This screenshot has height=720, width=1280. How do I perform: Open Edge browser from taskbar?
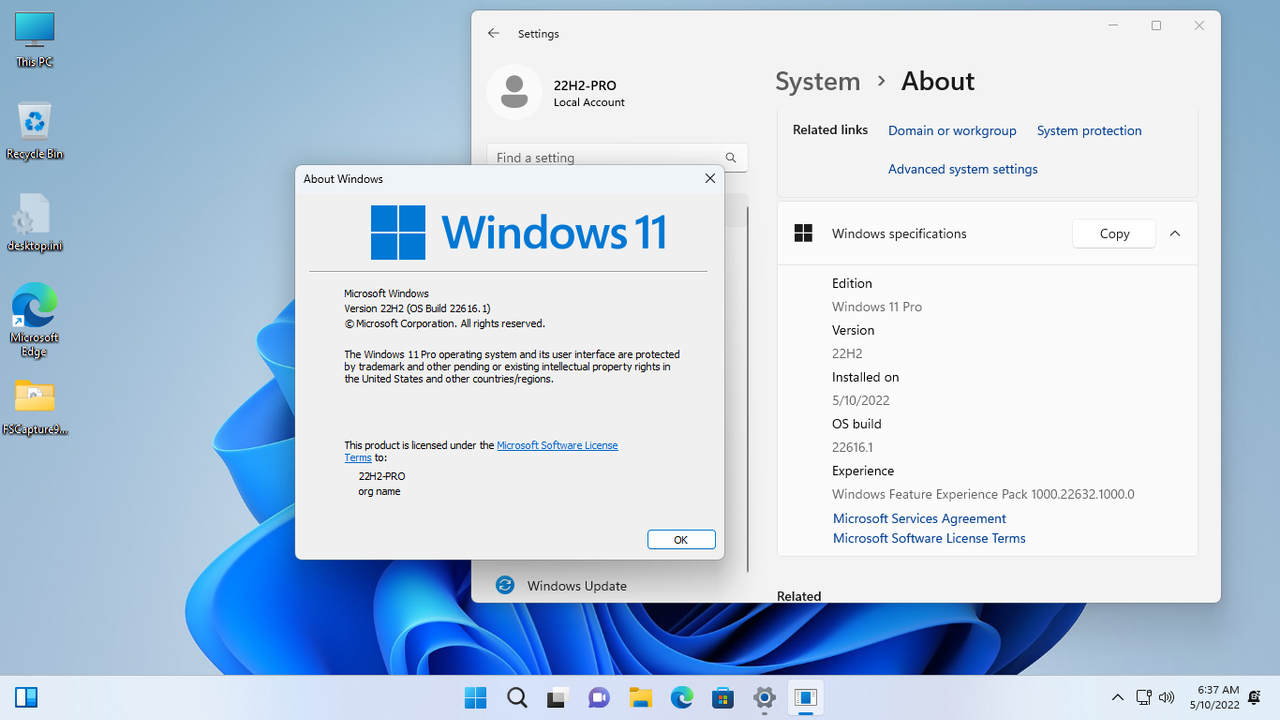coord(681,697)
